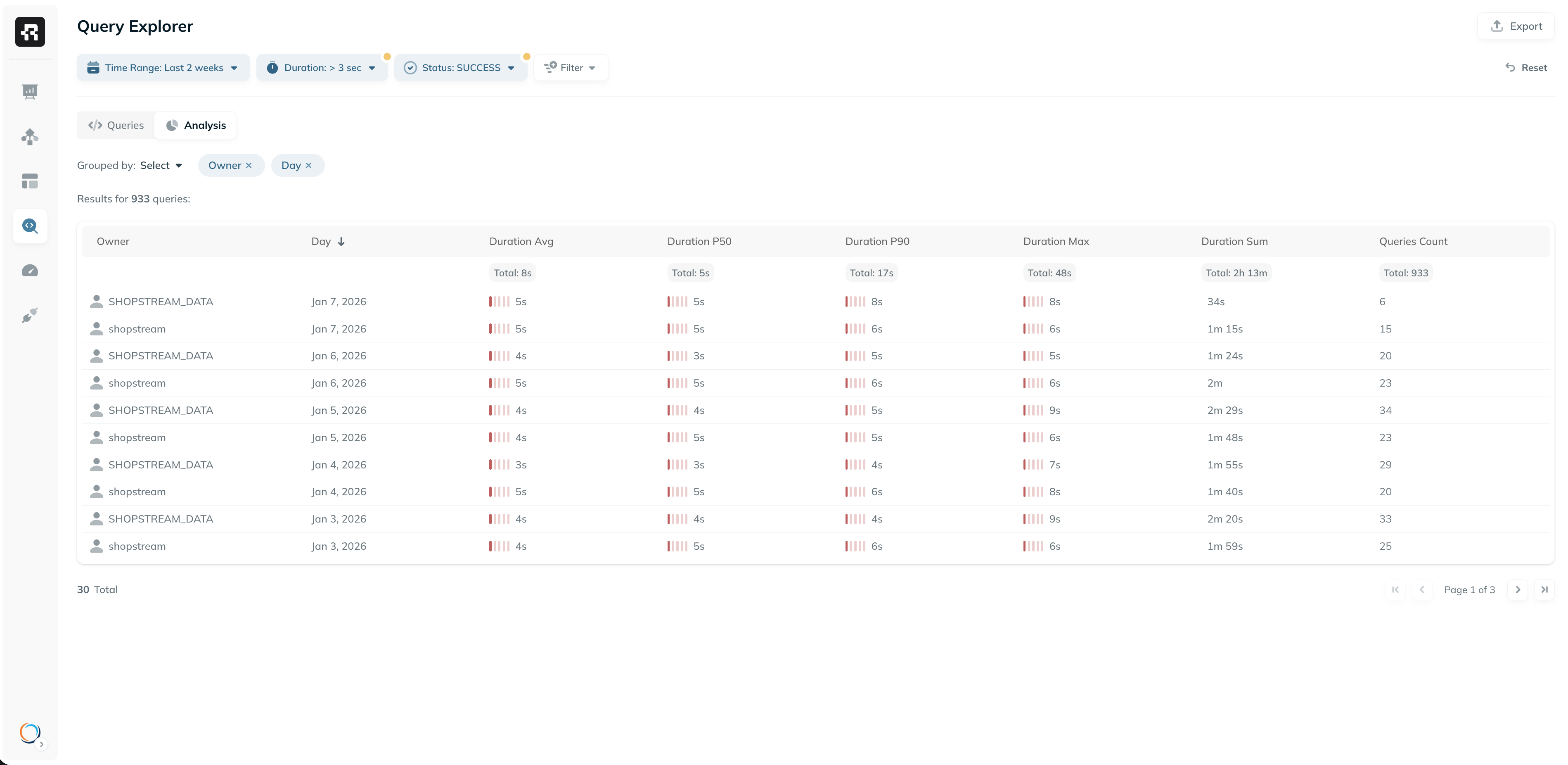Remove the Day grouping chip
The image size is (1568, 765).
coord(309,166)
